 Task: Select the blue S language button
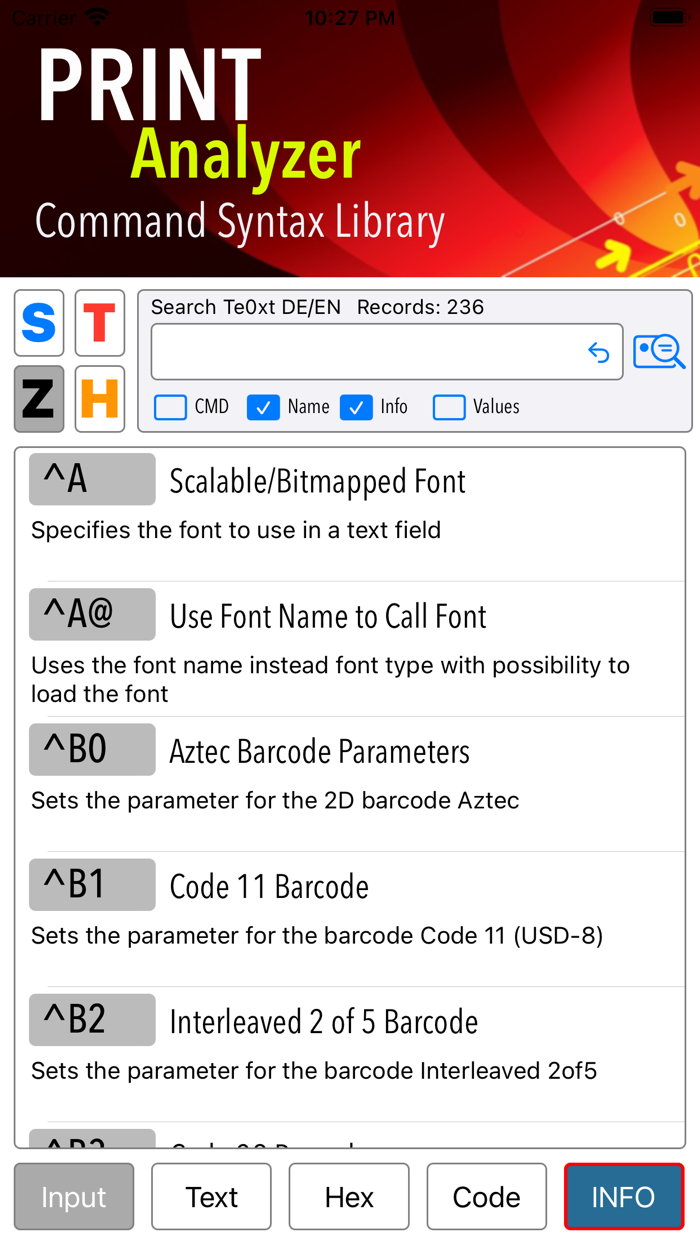(39, 323)
